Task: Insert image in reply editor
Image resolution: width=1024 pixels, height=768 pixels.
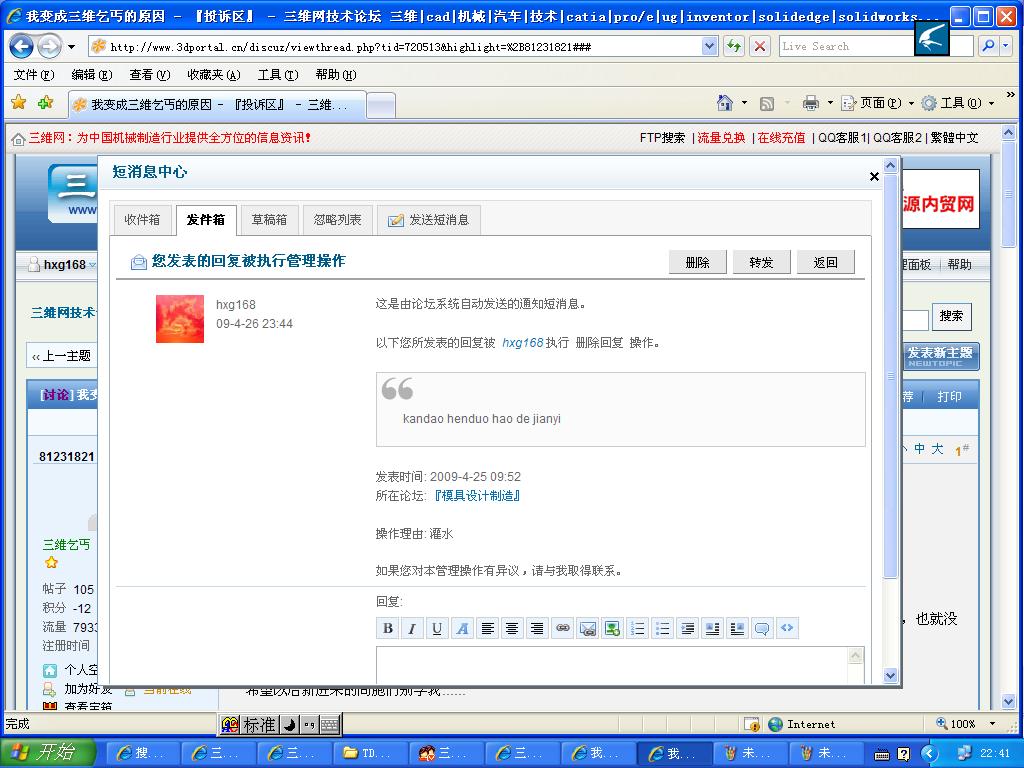Action: tap(613, 628)
